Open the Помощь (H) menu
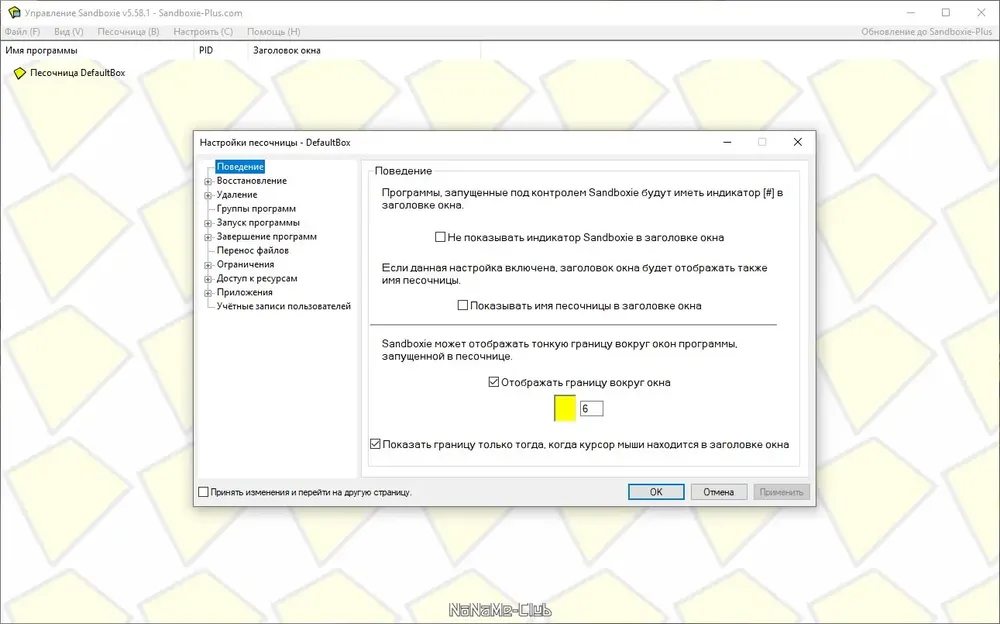Image resolution: width=1000 pixels, height=624 pixels. (274, 31)
